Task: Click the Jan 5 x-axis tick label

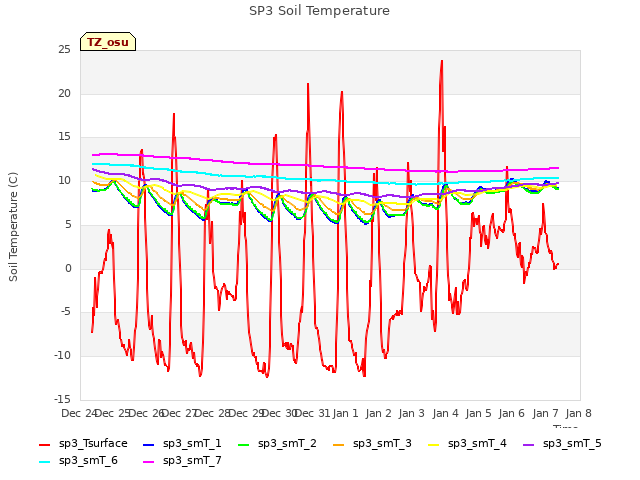Action: (x=478, y=413)
